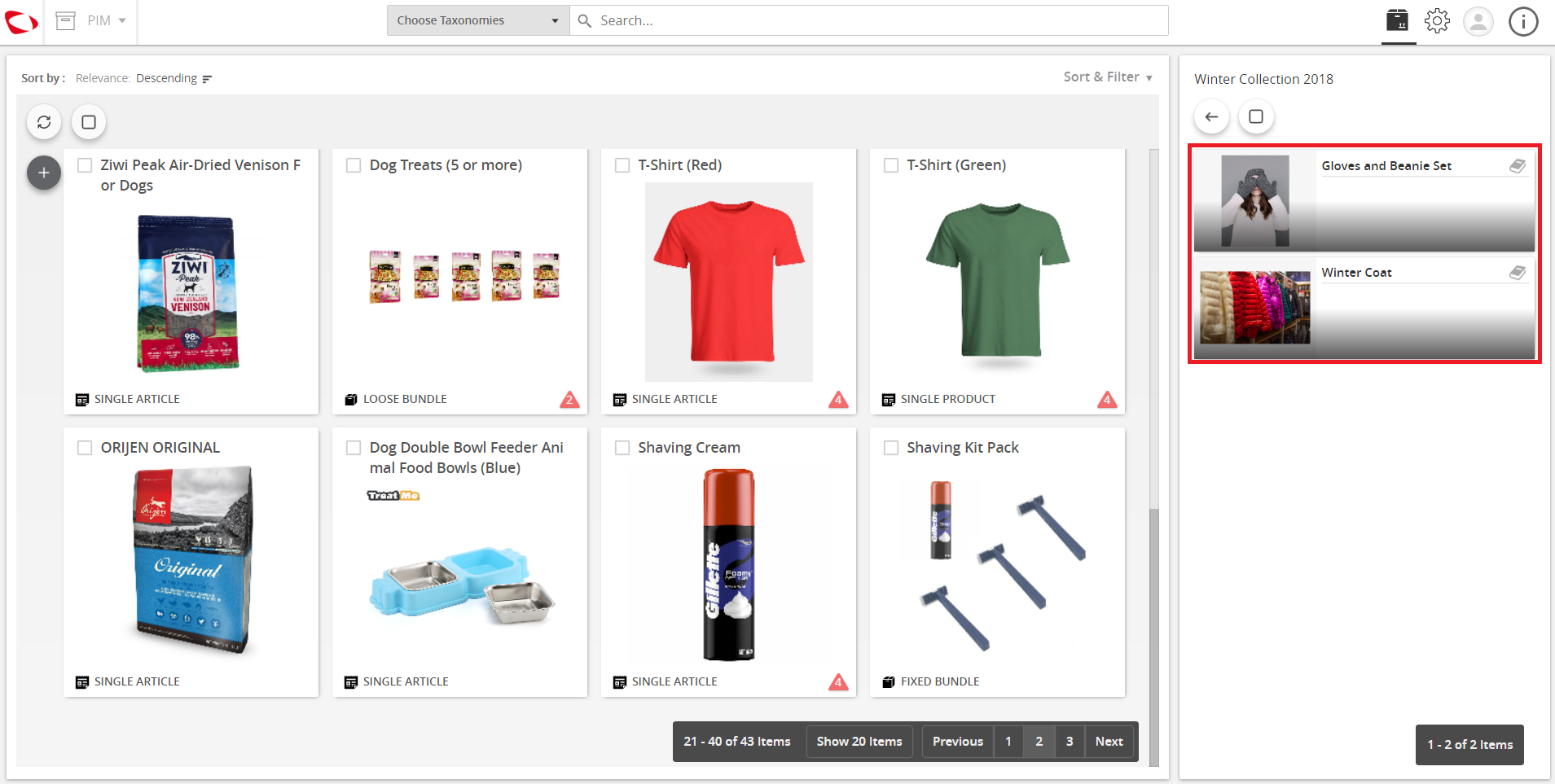1555x784 pixels.
Task: Click the search magnifier icon
Action: pos(584,20)
